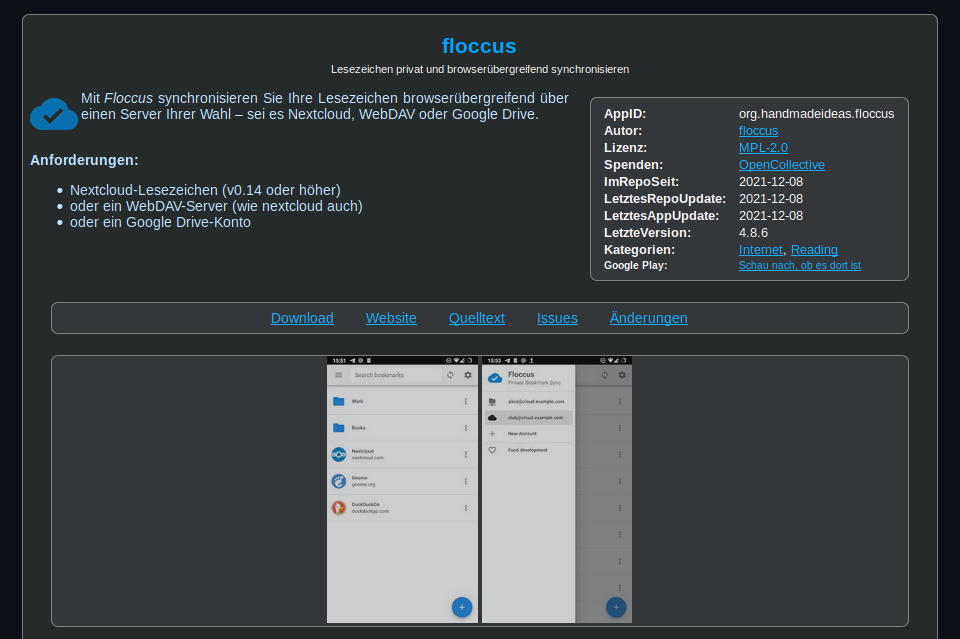Viewport: 960px width, 639px height.
Task: Tap the sync refresh icon beside the search bar
Action: tap(450, 374)
